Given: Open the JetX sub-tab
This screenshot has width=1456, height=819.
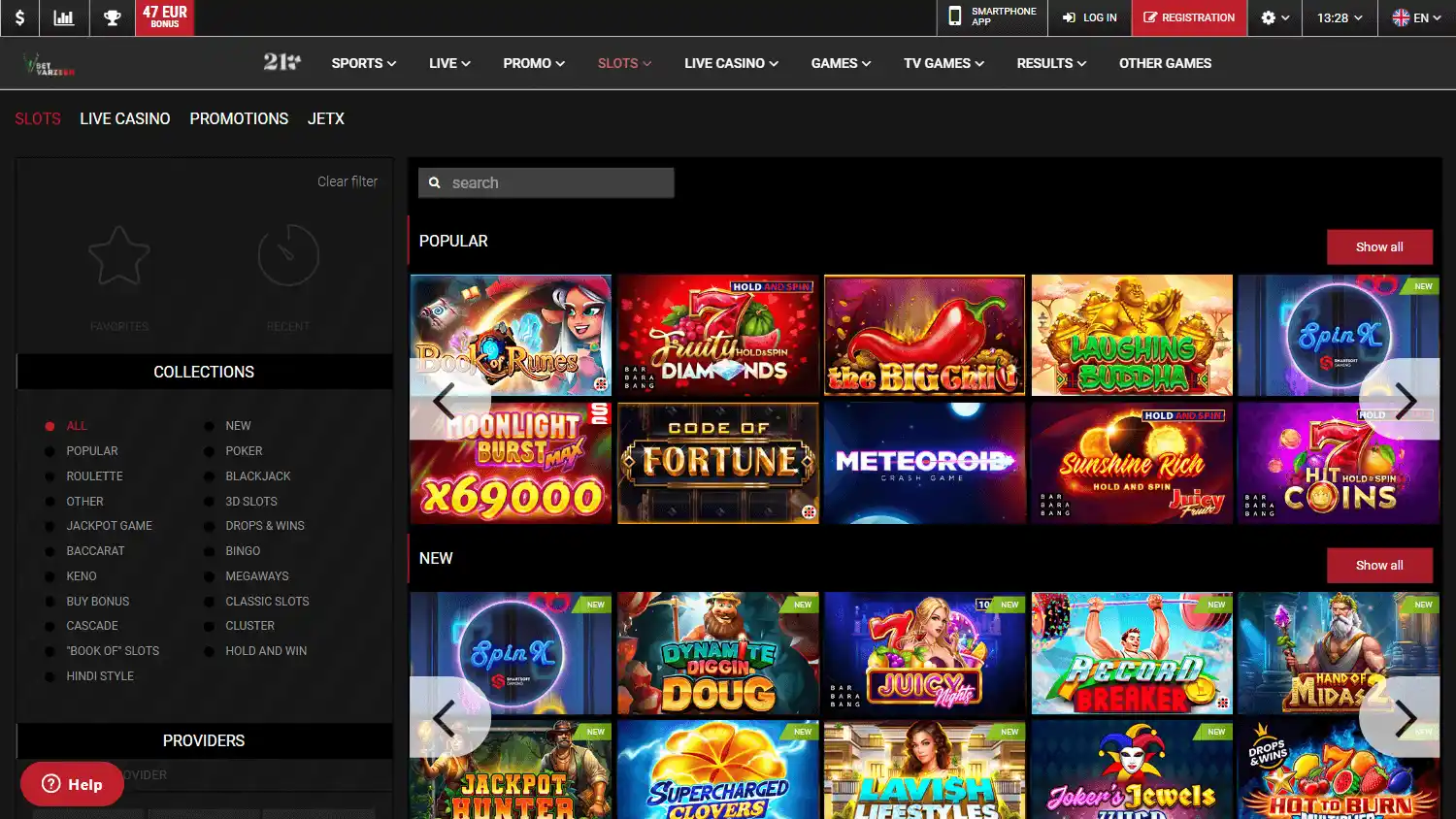Looking at the screenshot, I should tap(326, 118).
